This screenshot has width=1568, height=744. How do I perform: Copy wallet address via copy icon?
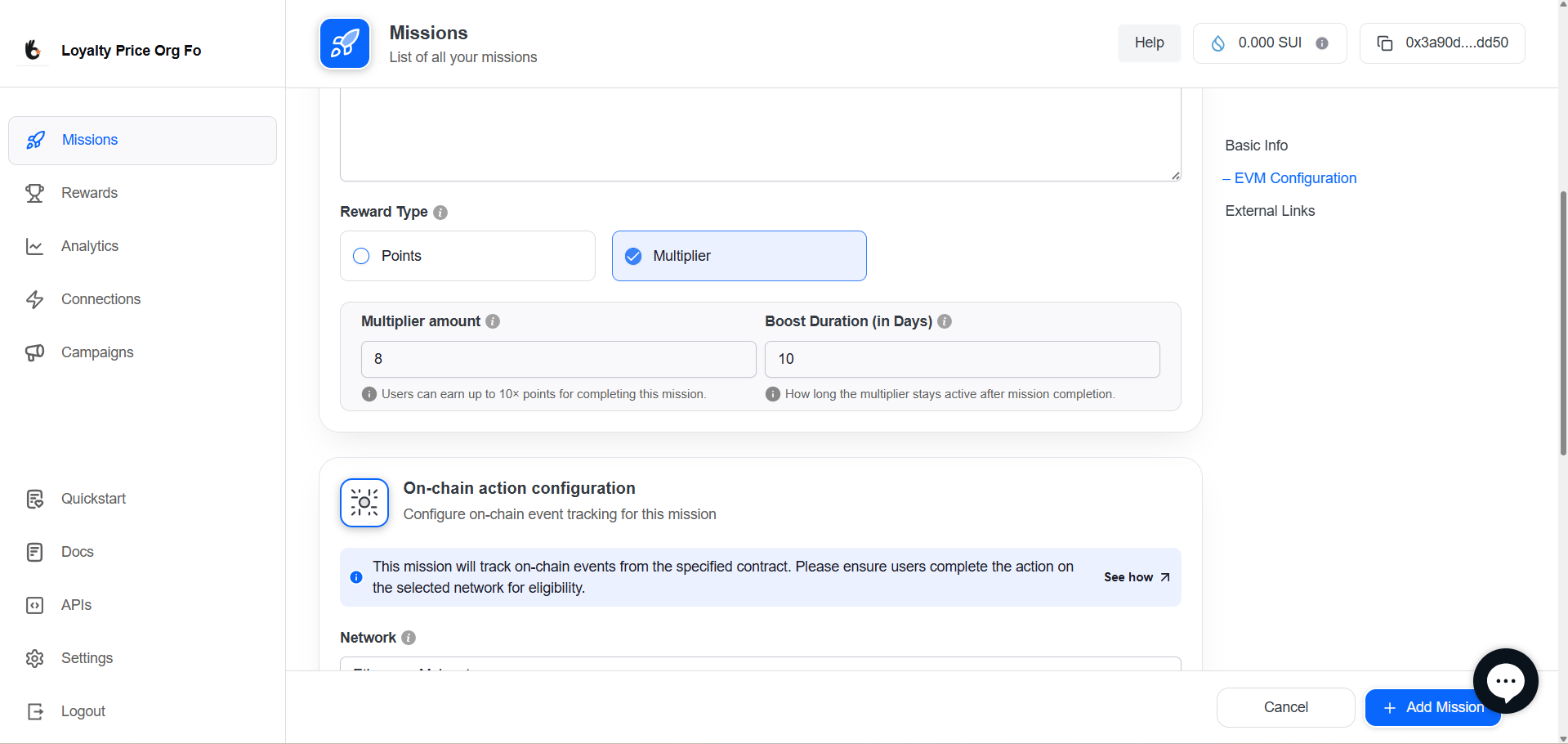(1385, 43)
